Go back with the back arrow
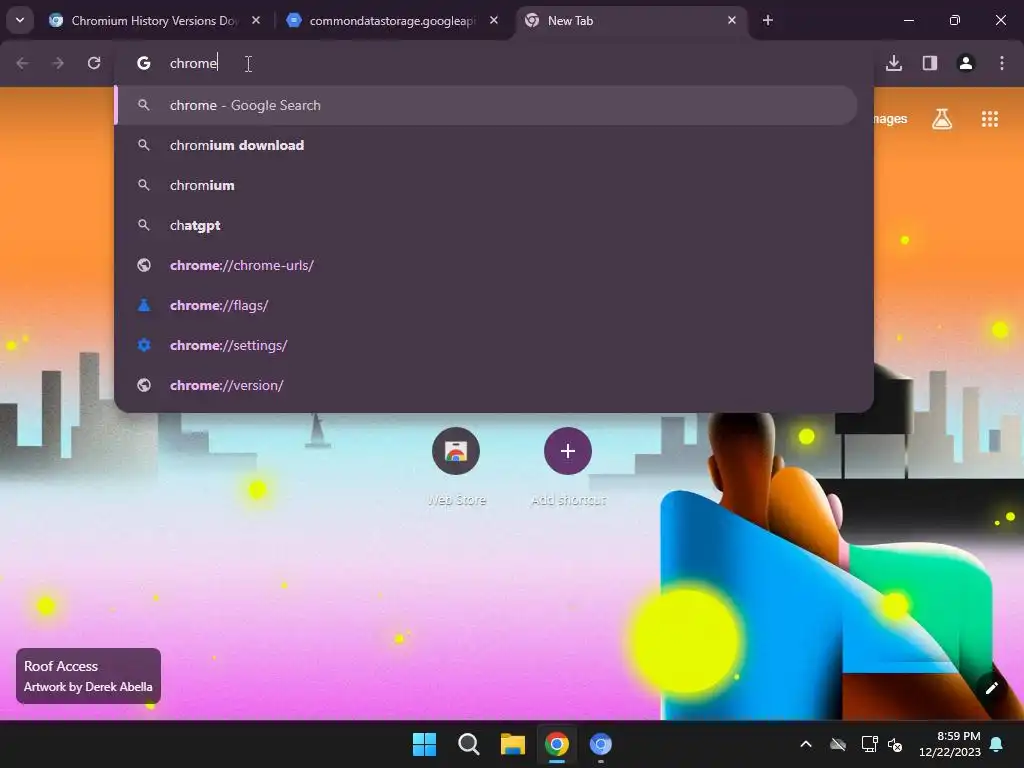 coord(23,63)
